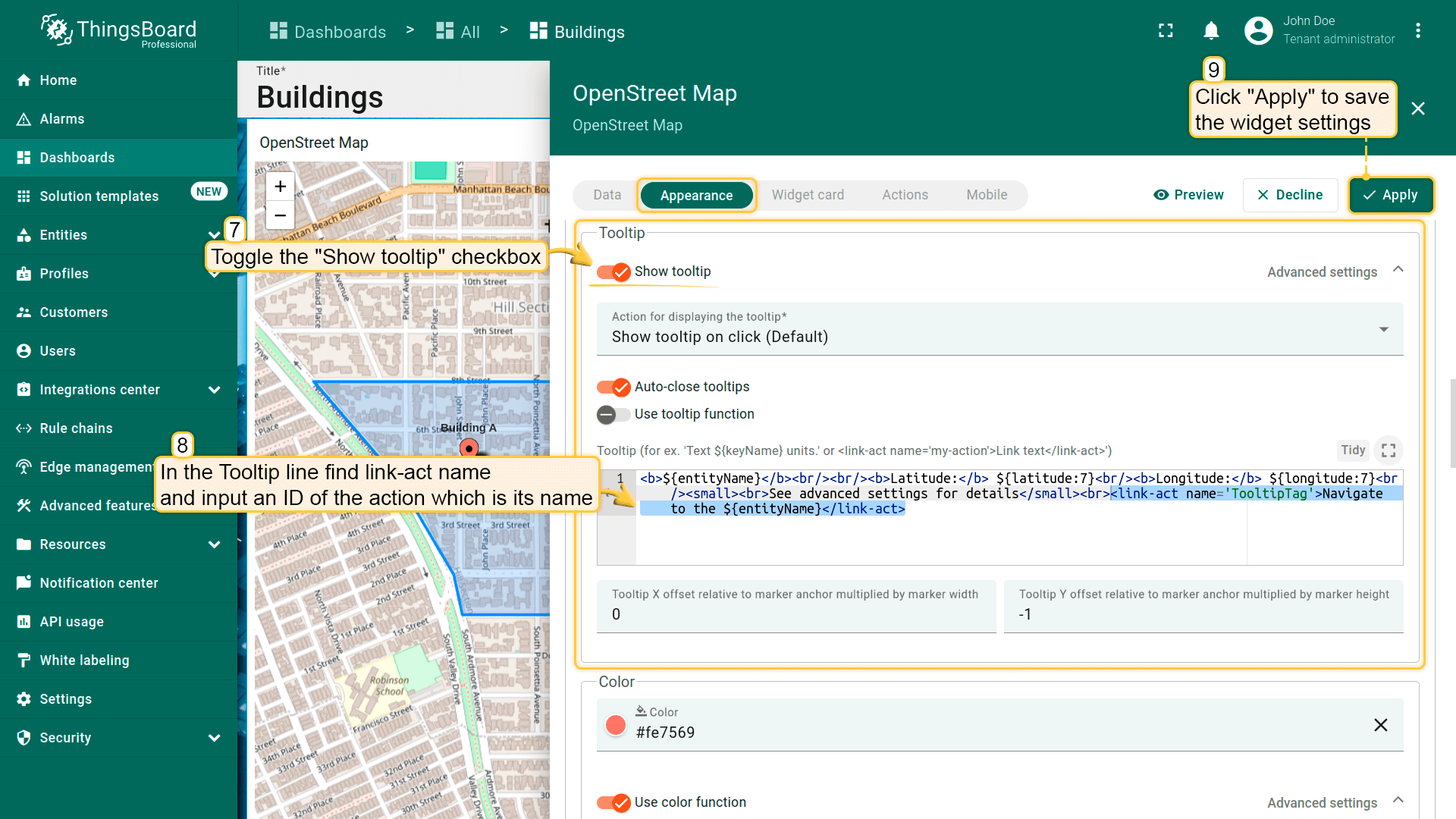The image size is (1456, 819).
Task: Enable Use tooltip function switch
Action: (x=613, y=414)
